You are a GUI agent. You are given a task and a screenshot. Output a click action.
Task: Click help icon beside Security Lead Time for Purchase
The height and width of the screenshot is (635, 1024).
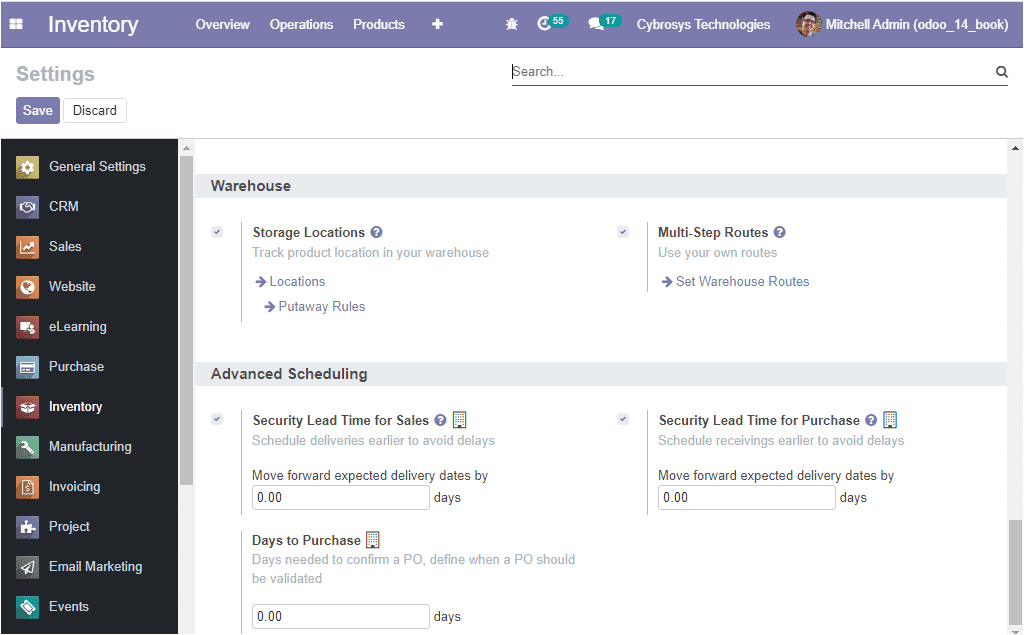point(871,420)
